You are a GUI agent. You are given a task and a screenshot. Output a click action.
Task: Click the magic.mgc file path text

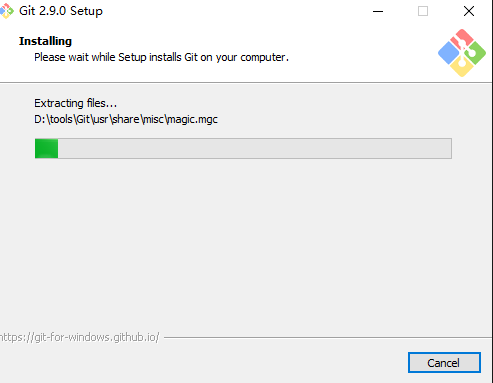126,119
